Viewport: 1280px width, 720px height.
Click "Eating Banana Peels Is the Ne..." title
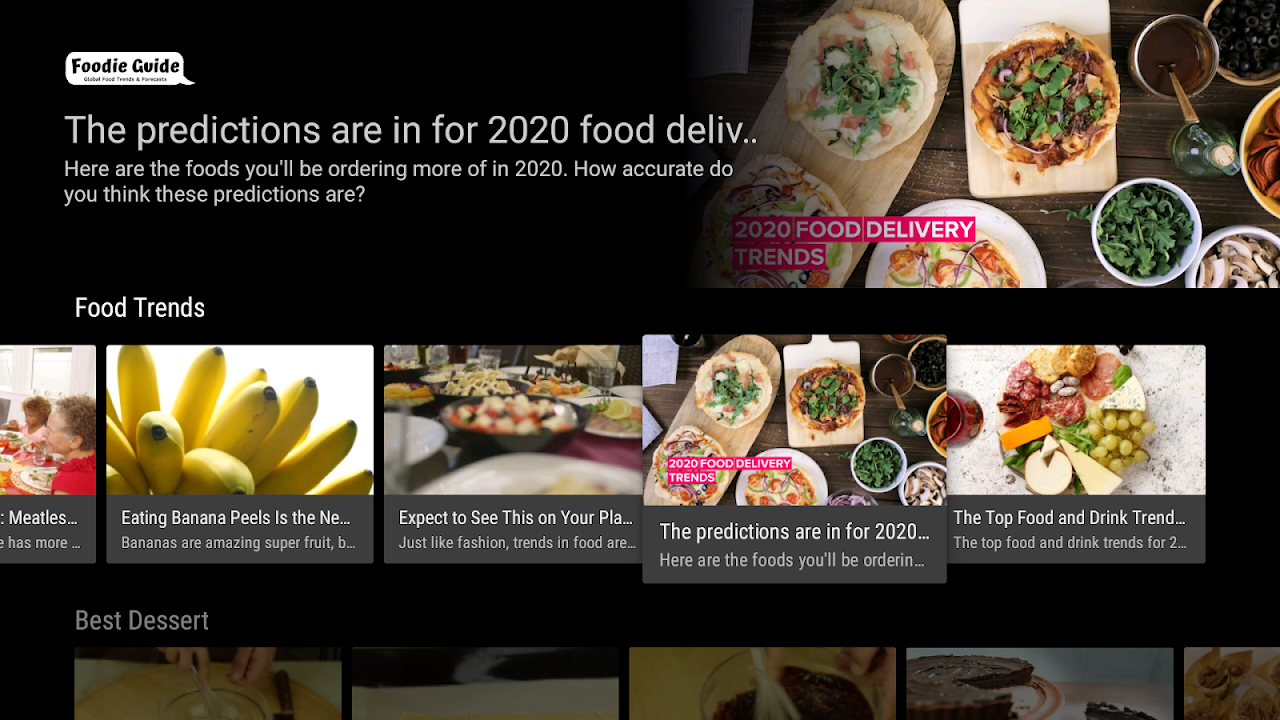click(236, 518)
